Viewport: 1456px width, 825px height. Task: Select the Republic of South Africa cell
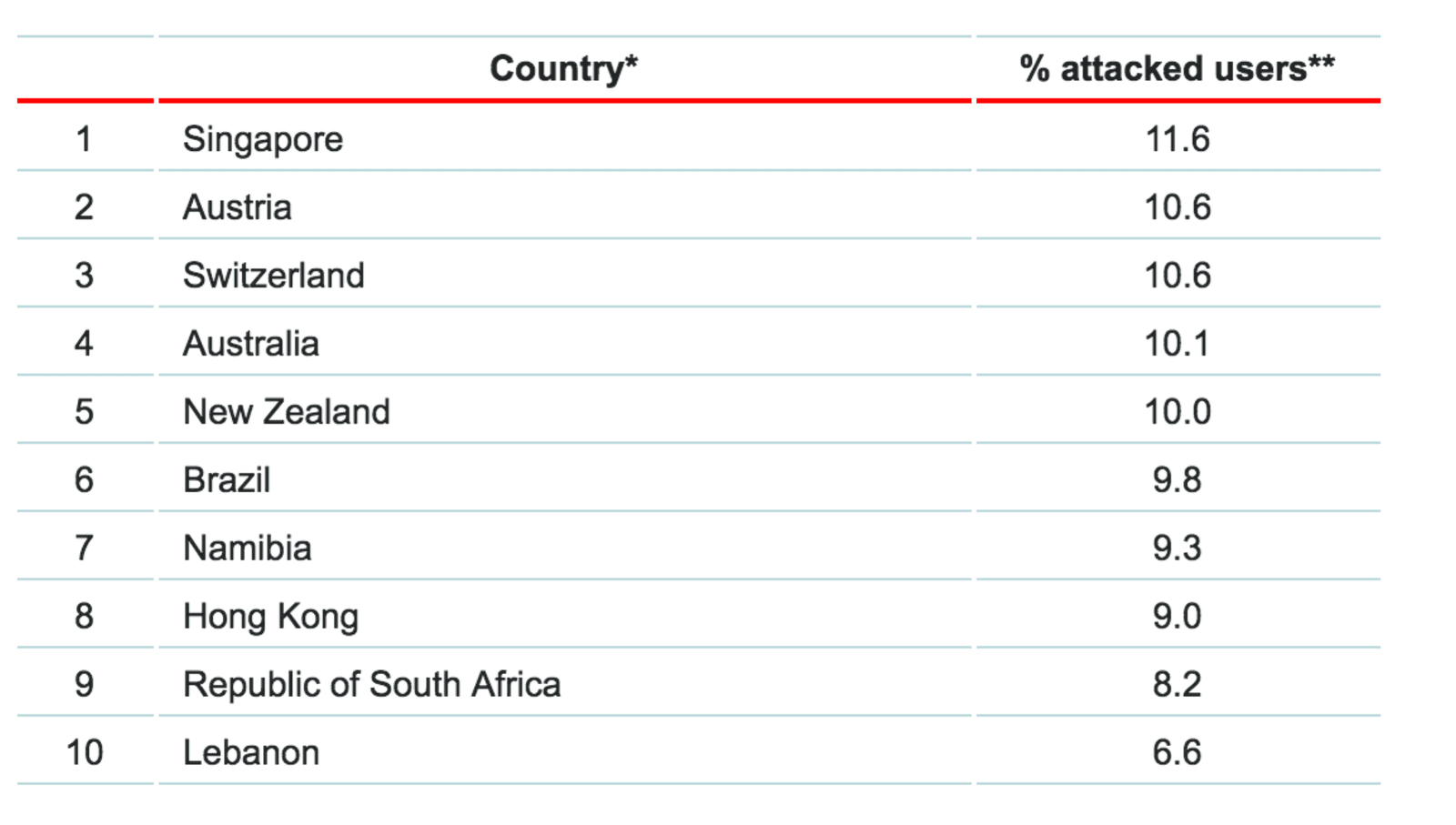pos(371,685)
